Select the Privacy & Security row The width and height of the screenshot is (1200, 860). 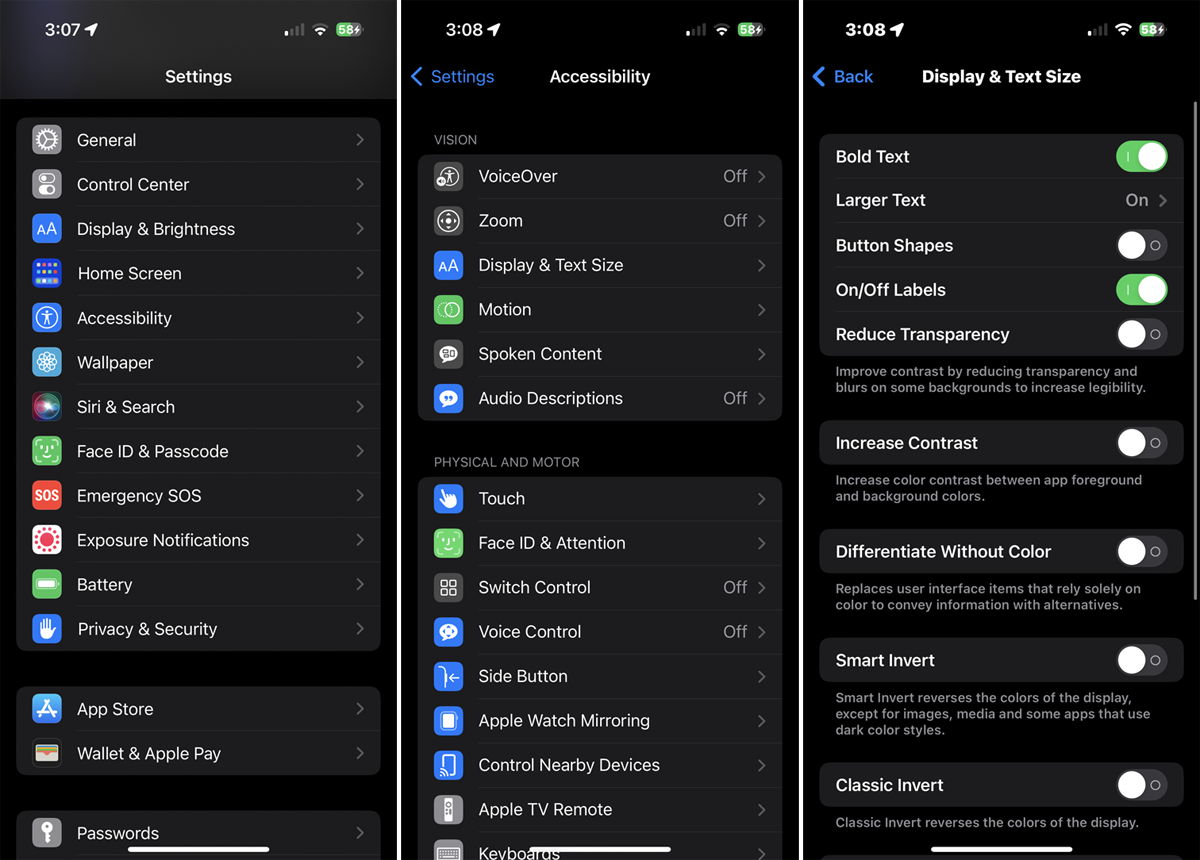coord(198,629)
